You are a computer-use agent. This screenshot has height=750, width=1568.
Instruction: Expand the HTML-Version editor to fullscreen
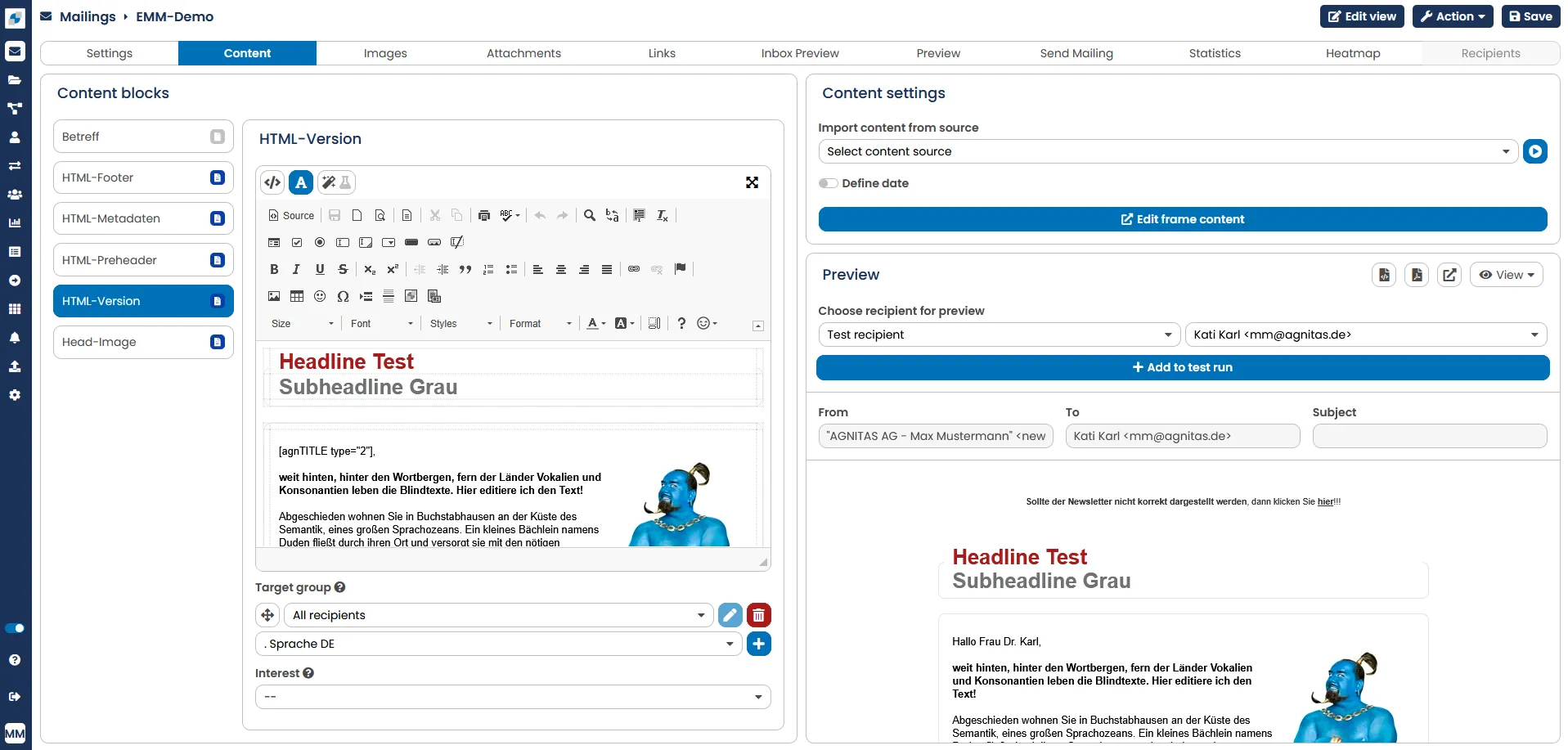[x=752, y=182]
